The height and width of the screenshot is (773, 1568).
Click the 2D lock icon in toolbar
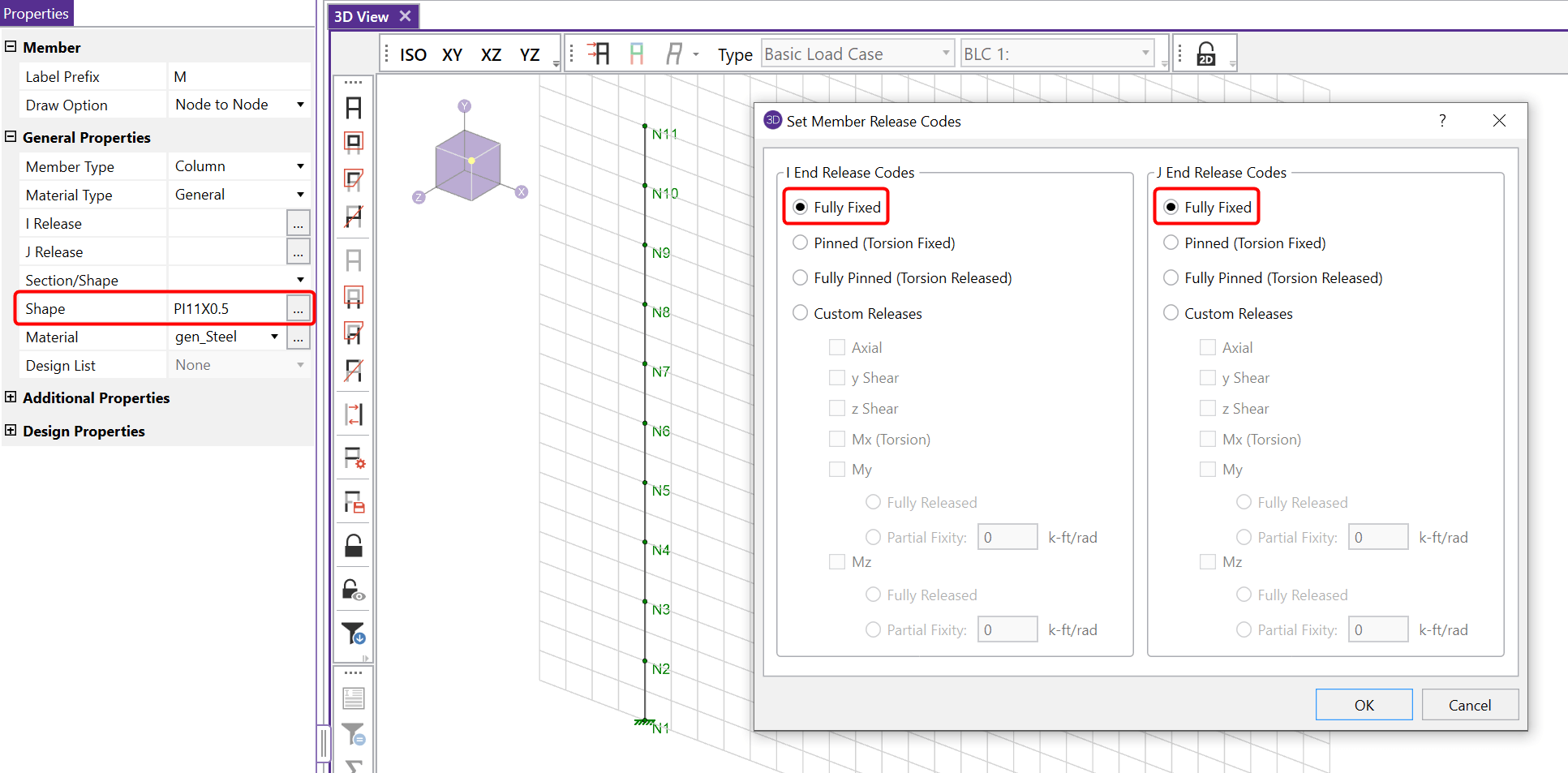point(1206,54)
